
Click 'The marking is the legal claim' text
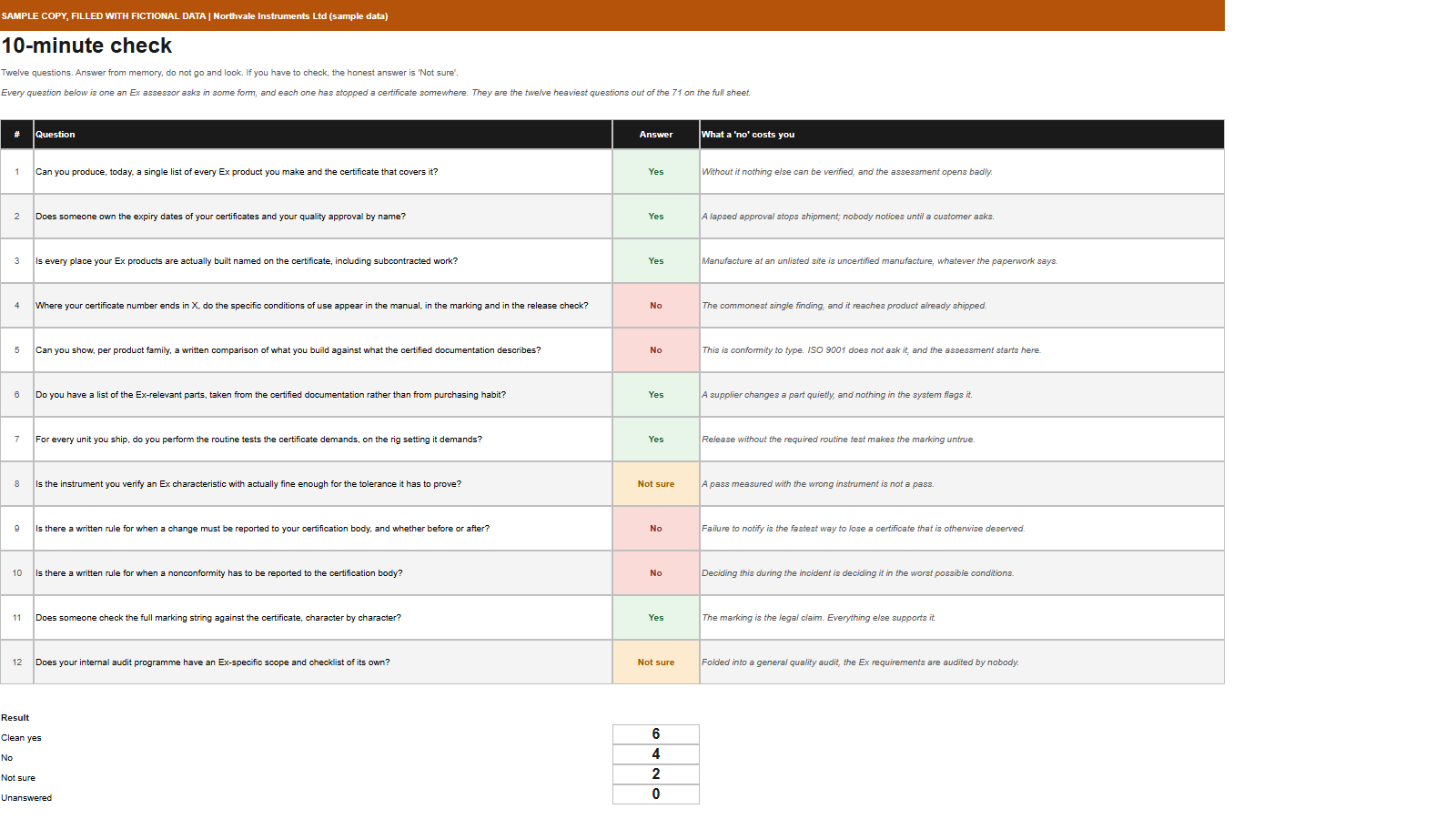coord(818,618)
